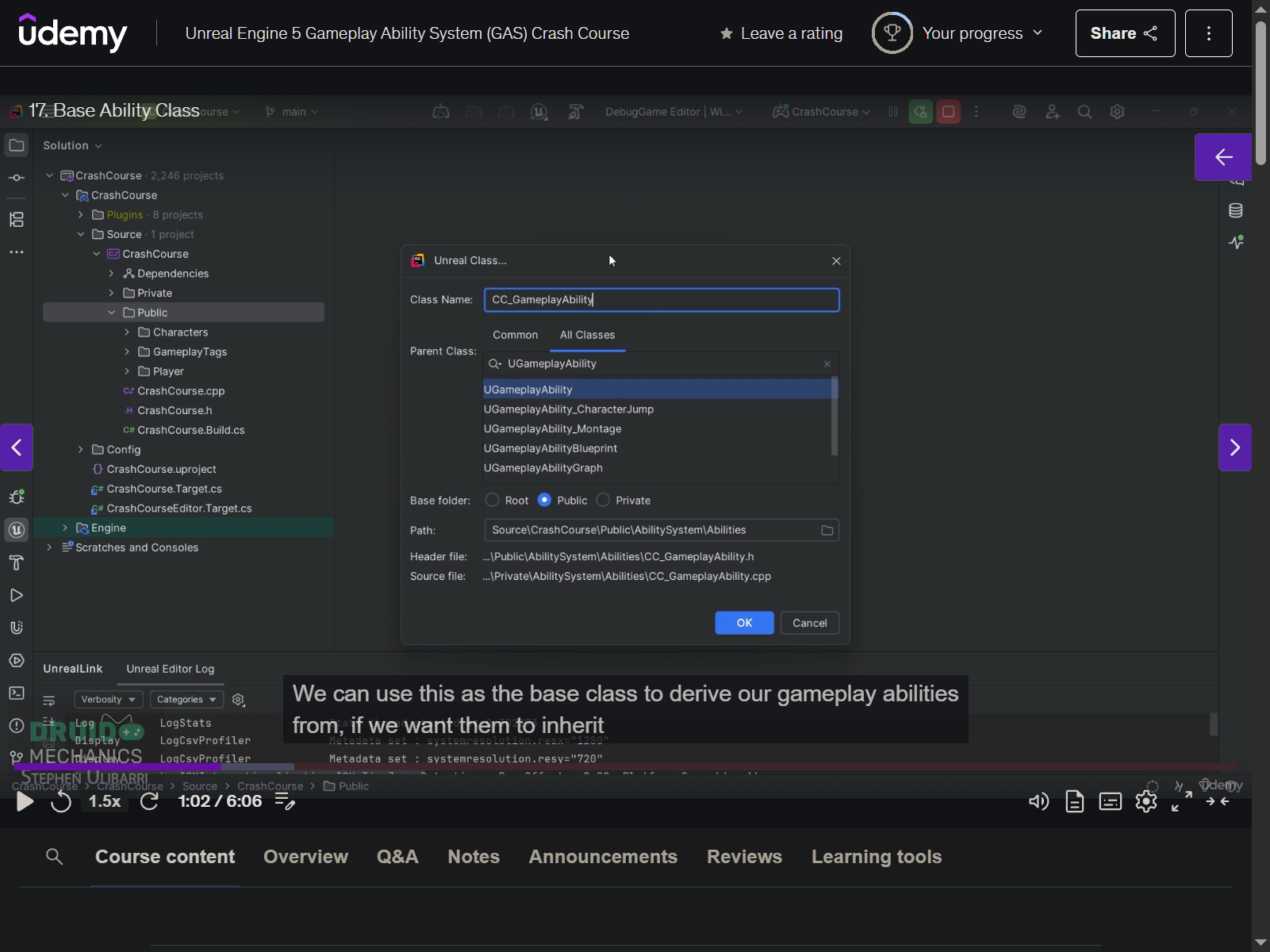Toggle closed captions icon
Viewport: 1270px width, 952px height.
1110,801
